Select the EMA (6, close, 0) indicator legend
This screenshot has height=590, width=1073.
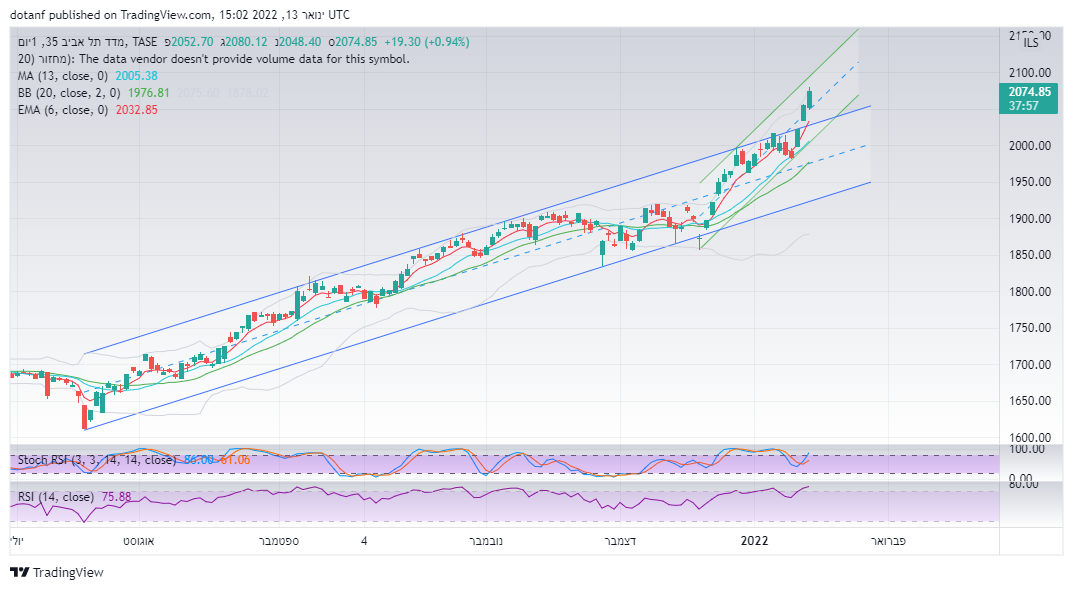[63, 110]
